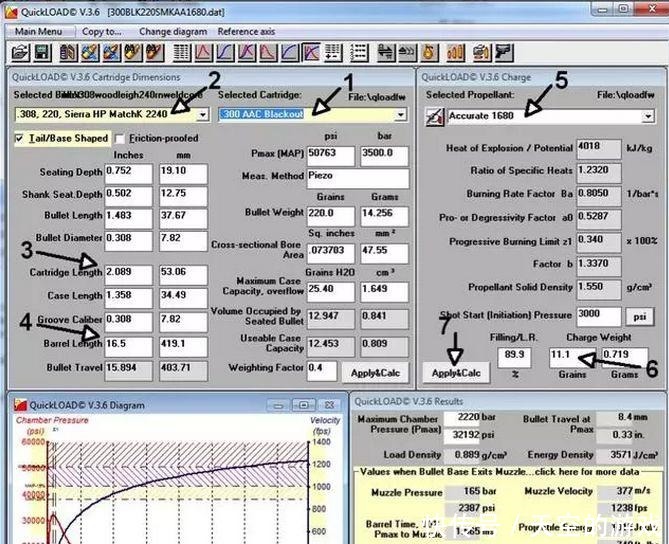Image resolution: width=669 pixels, height=544 pixels.
Task: Click the Seating Depth inches field
Action: coord(128,174)
